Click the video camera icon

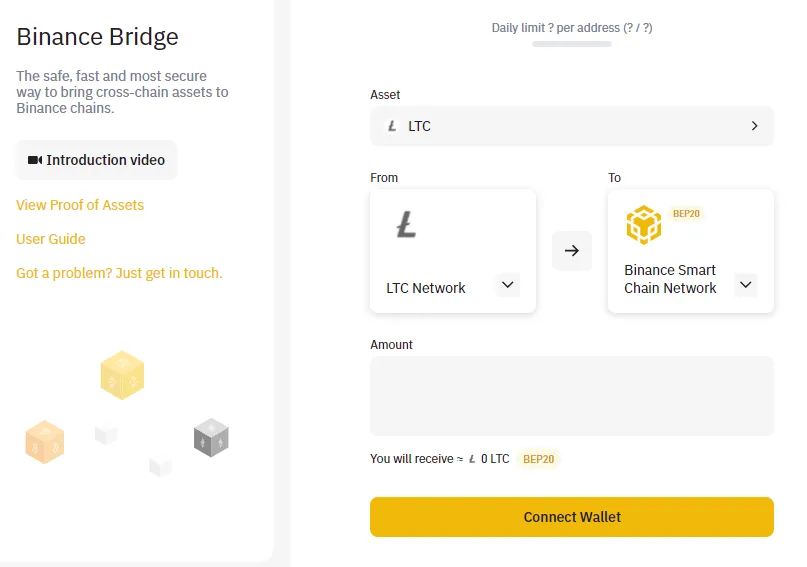pyautogui.click(x=34, y=160)
